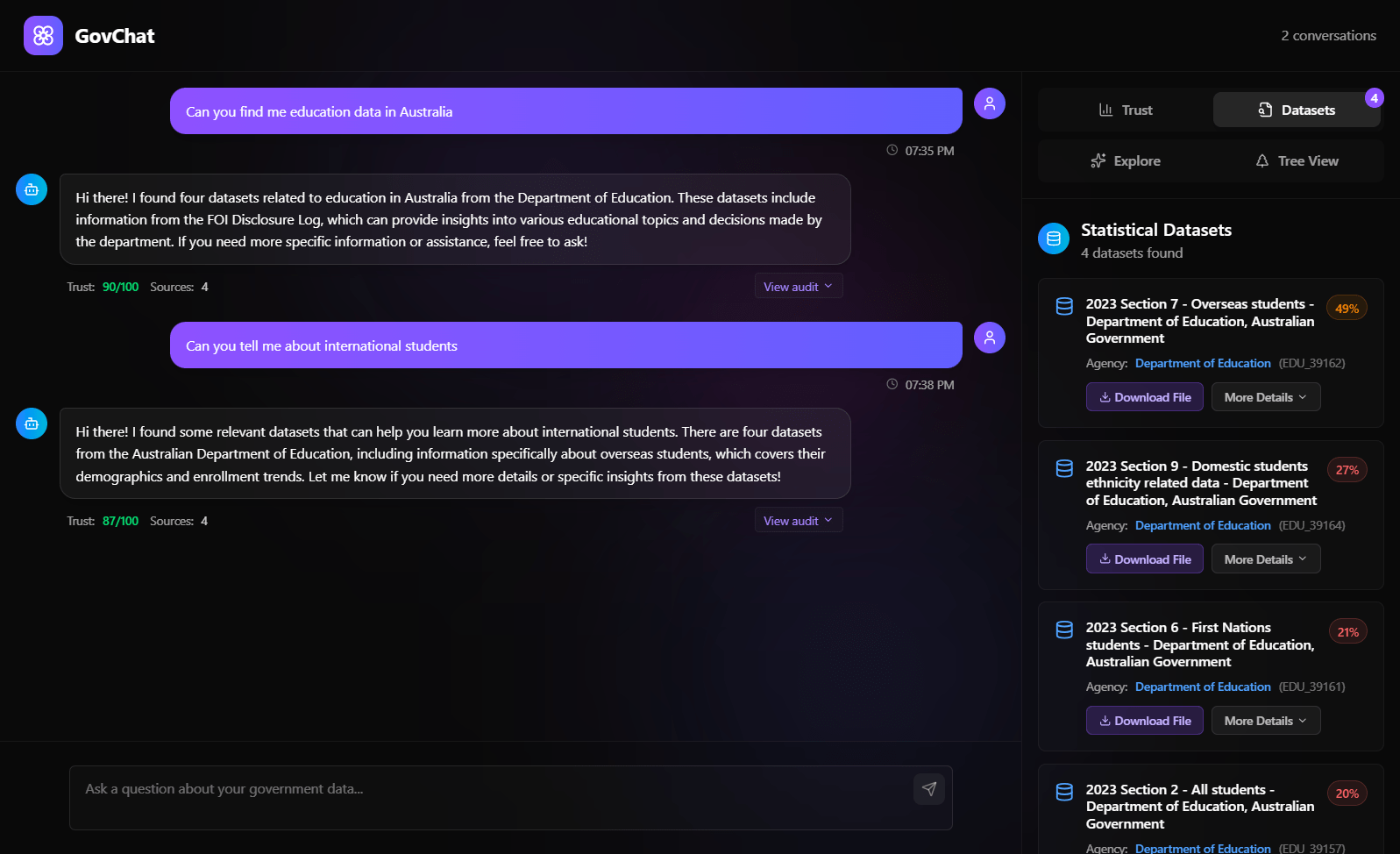This screenshot has width=1400, height=854.
Task: Open the Explore tab
Action: click(x=1126, y=161)
